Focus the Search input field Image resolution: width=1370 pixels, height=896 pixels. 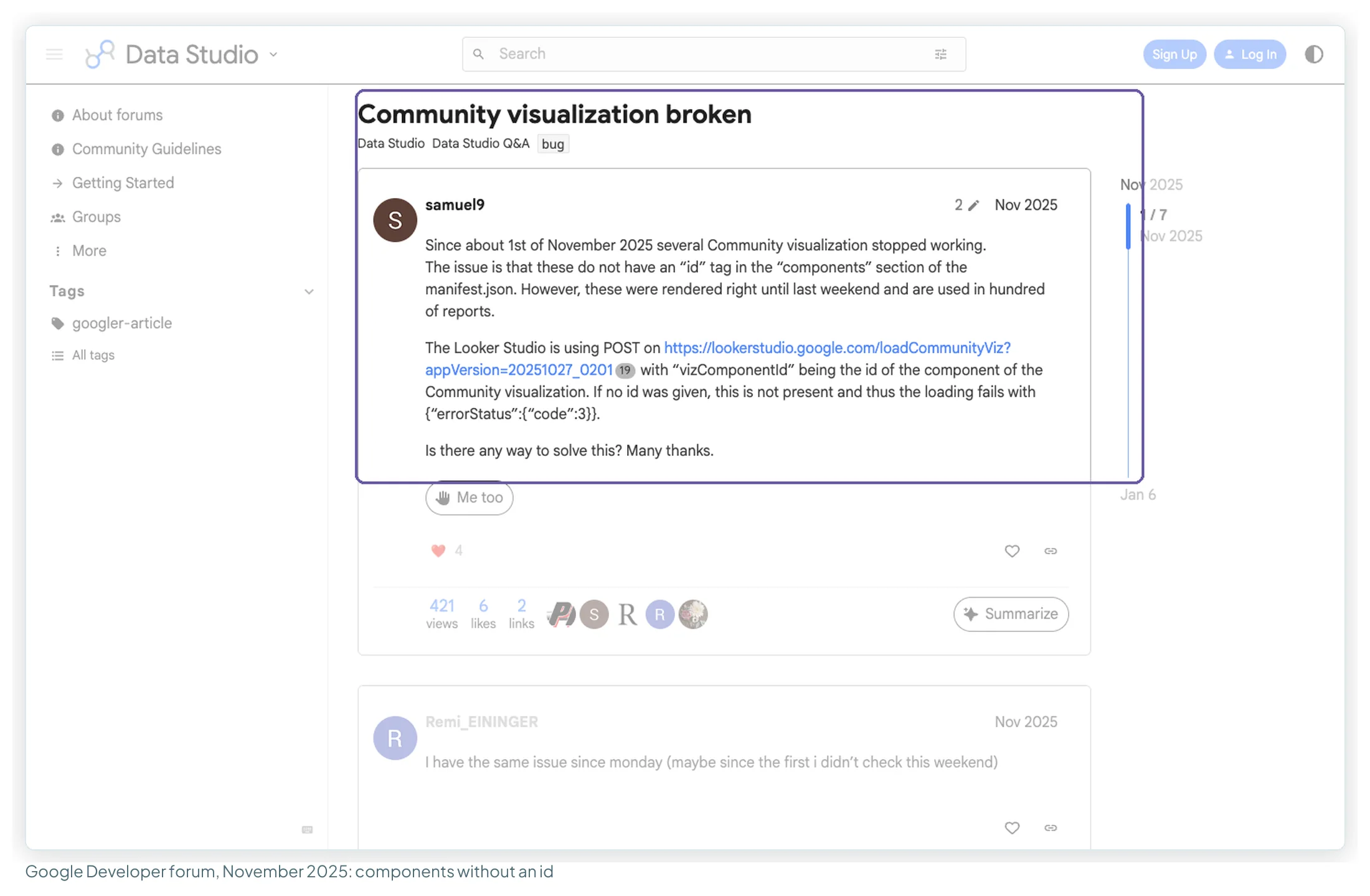coord(714,54)
